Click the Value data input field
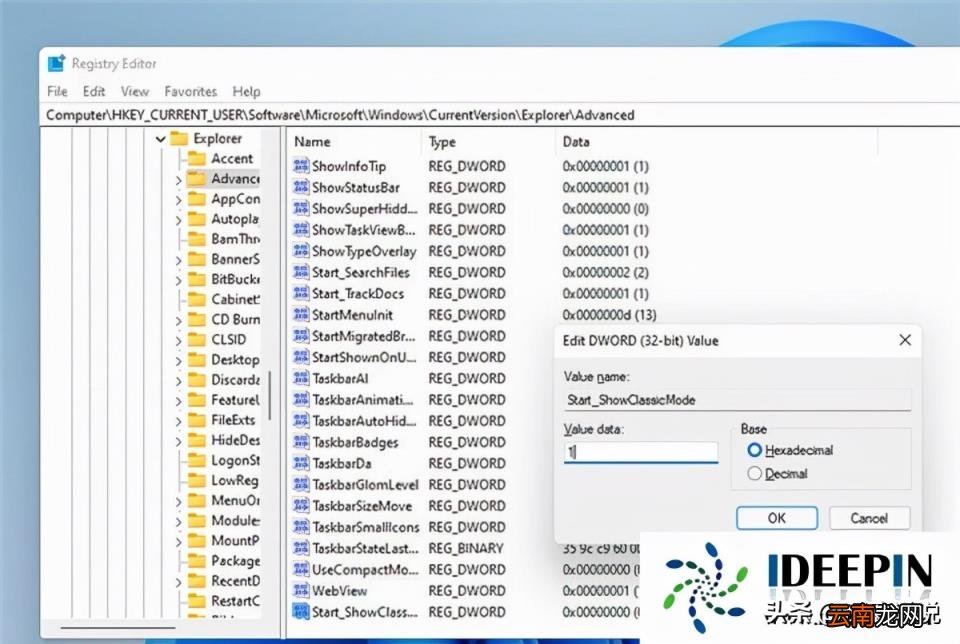The width and height of the screenshot is (960, 644). click(x=640, y=452)
